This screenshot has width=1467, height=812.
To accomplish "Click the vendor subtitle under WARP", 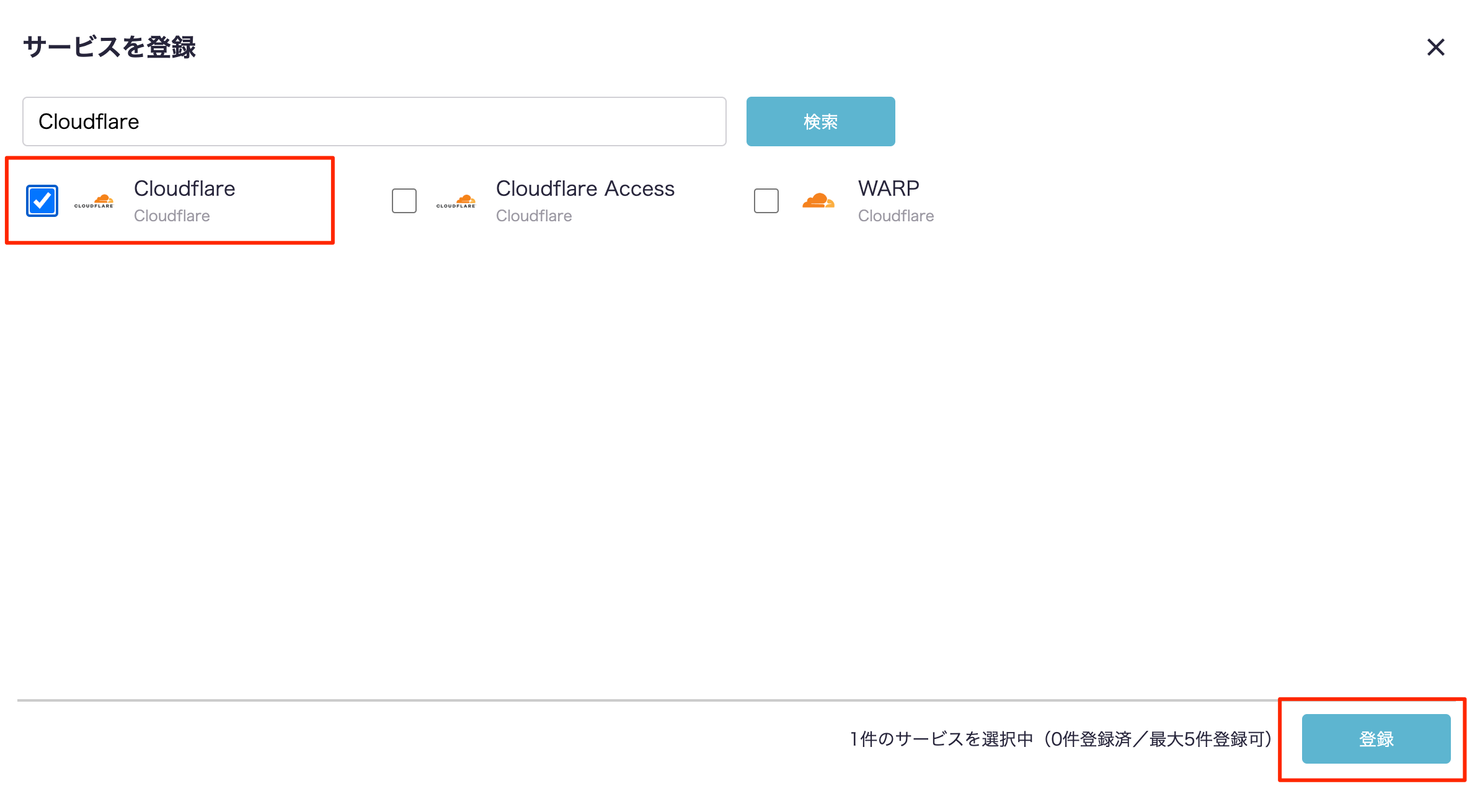I will 896,216.
